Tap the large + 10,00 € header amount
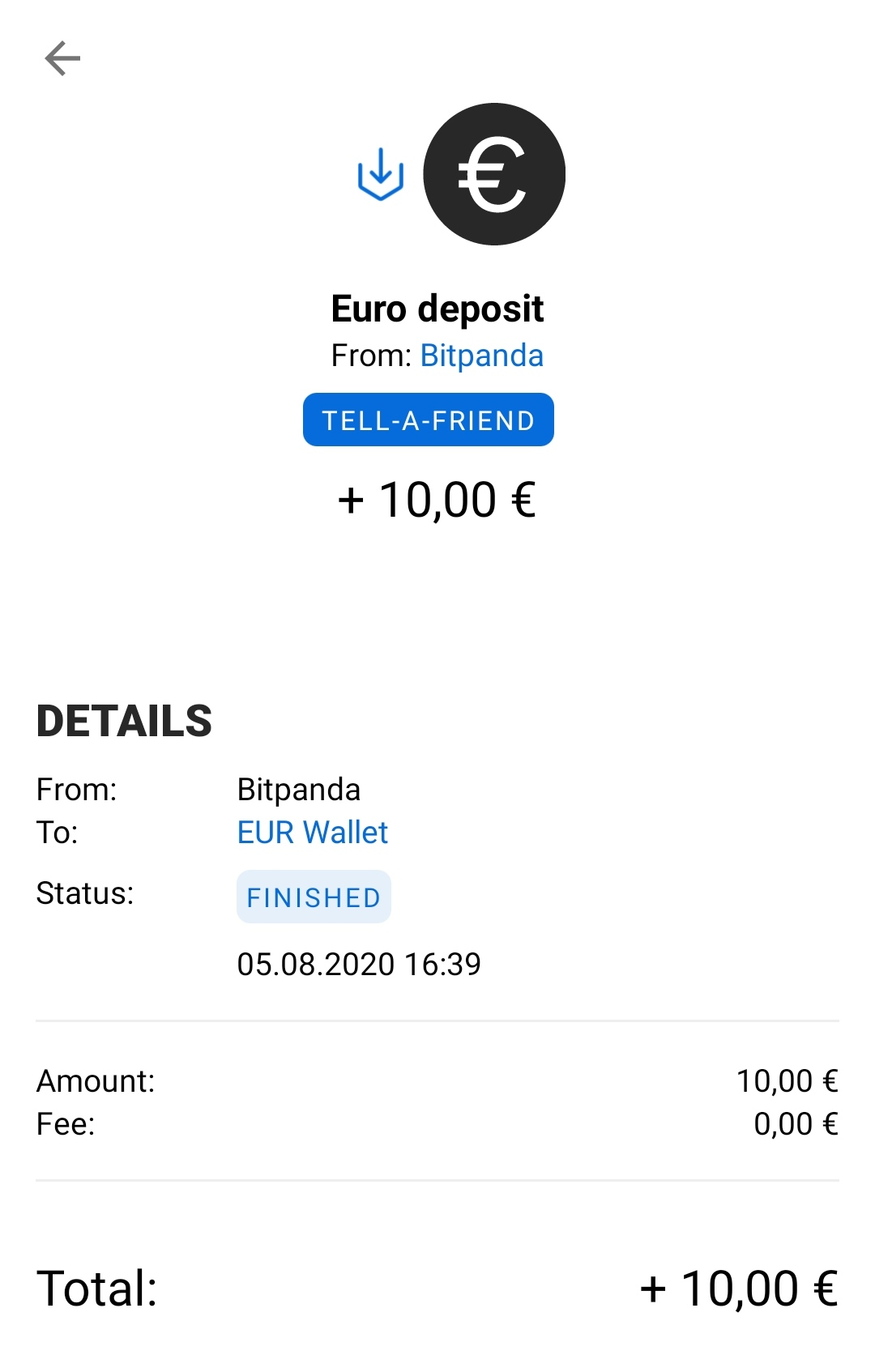This screenshot has width=875, height=1372. (437, 499)
